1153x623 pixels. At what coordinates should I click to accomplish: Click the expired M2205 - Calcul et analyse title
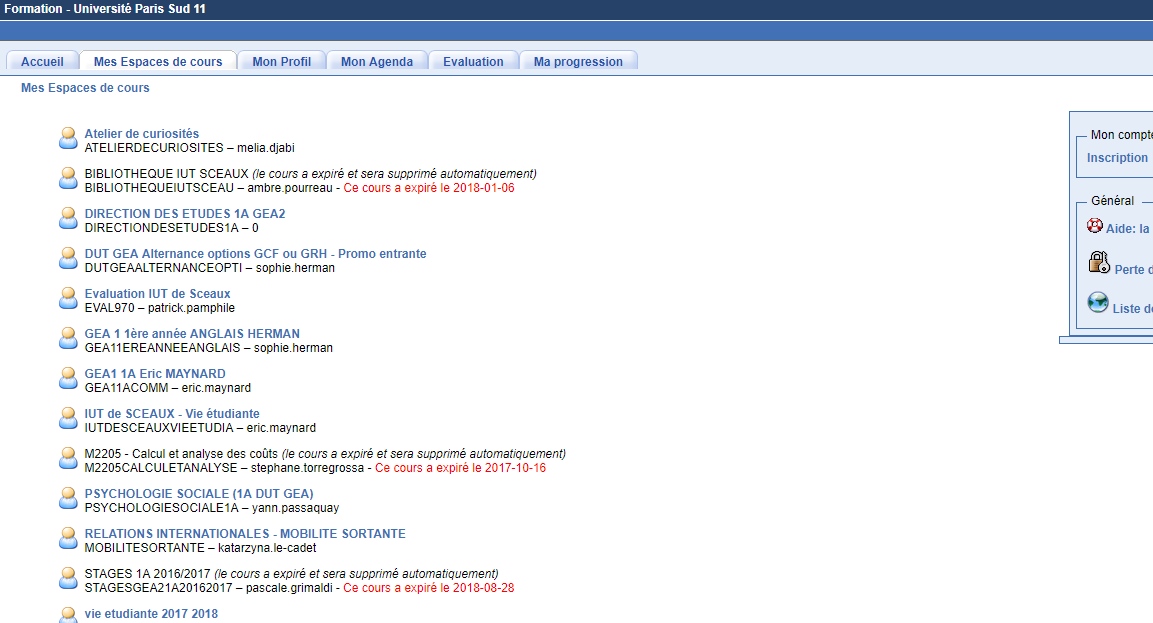181,455
